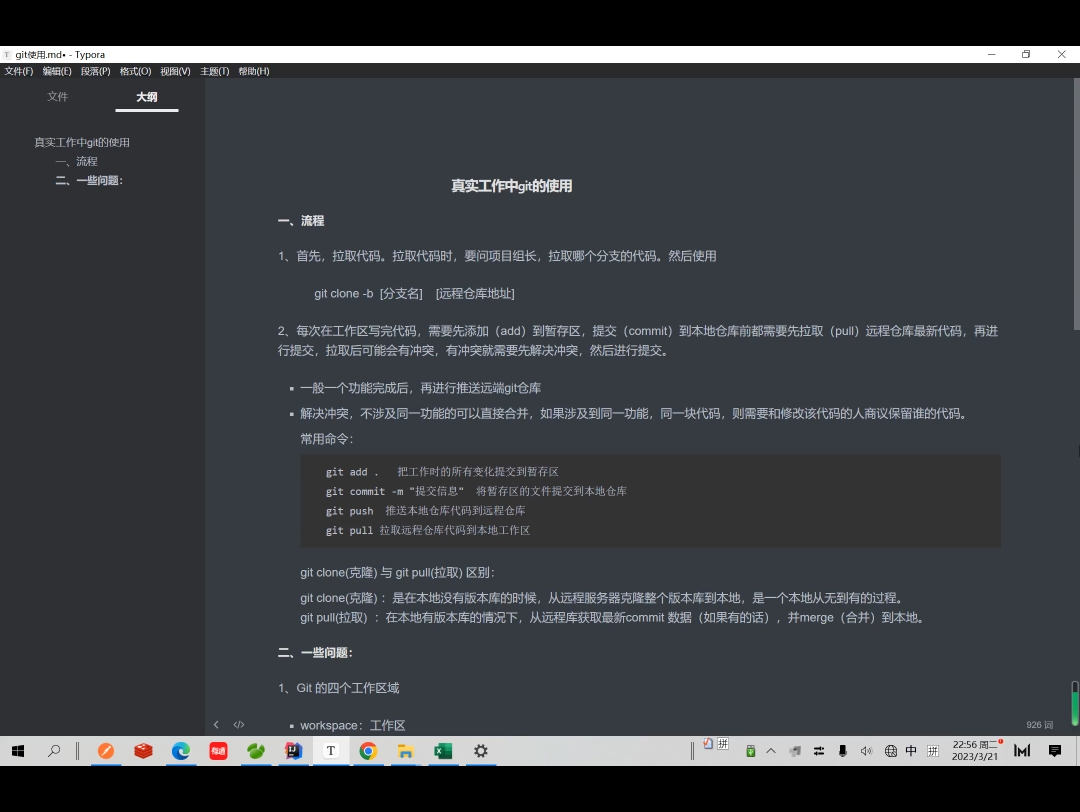
Task: Open the orange Postman-like taskbar app
Action: click(105, 751)
